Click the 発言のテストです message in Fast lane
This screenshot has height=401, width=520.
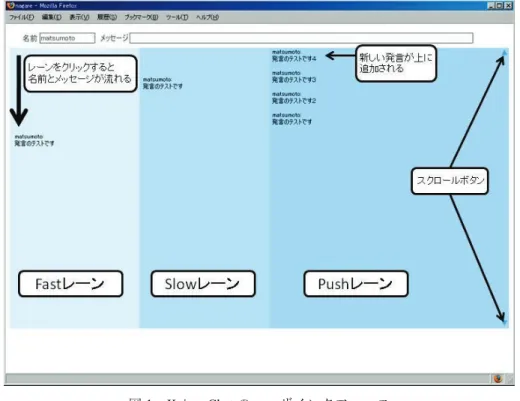point(34,143)
